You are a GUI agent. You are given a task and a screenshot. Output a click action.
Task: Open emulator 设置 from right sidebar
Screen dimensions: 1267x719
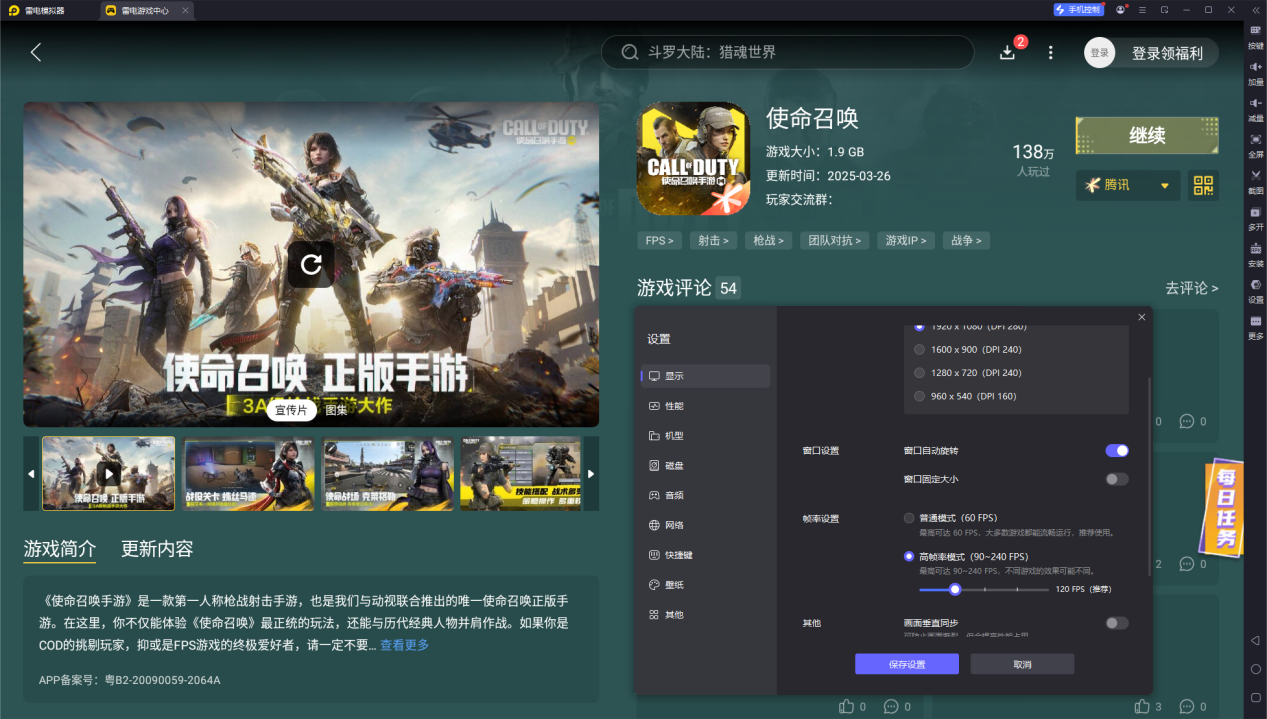(x=1256, y=289)
